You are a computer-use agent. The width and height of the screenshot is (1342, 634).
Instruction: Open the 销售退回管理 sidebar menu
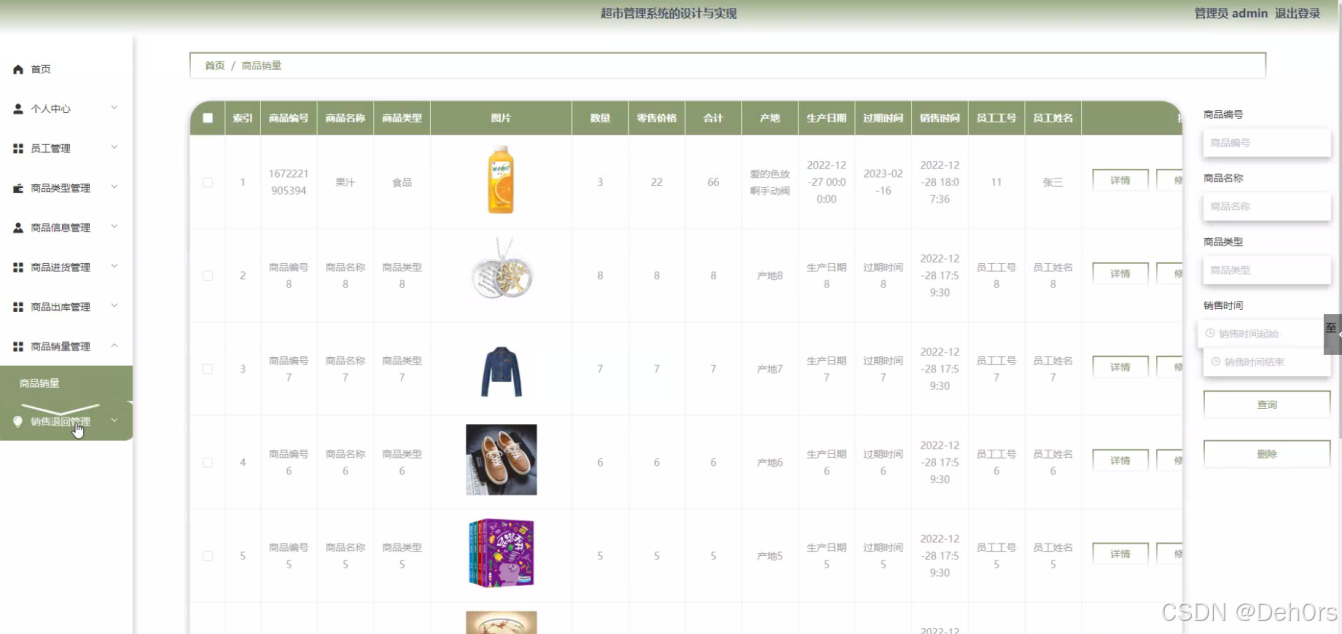pyautogui.click(x=66, y=422)
